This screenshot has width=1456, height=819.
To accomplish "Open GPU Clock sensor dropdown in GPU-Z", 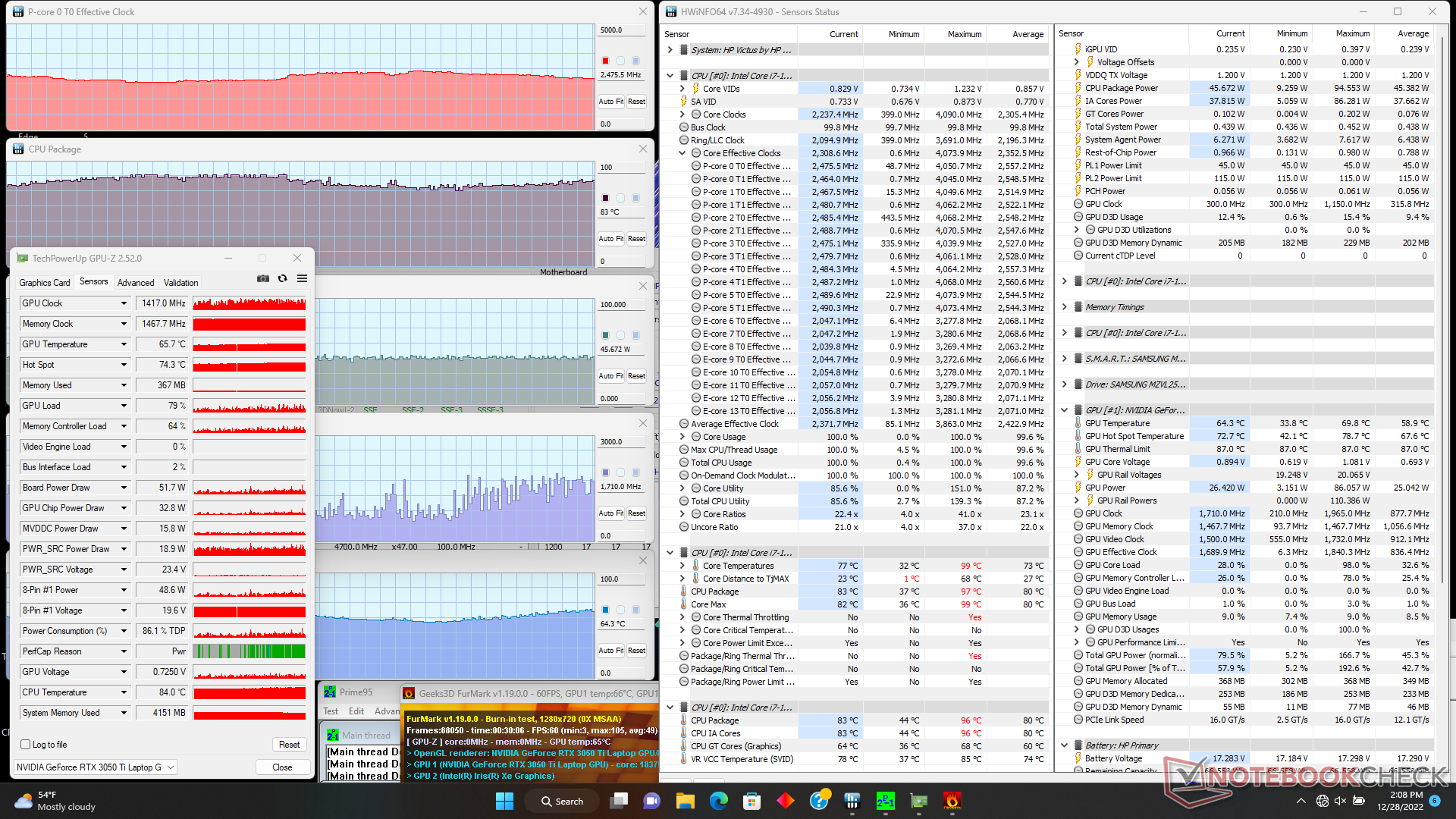I will [x=124, y=303].
